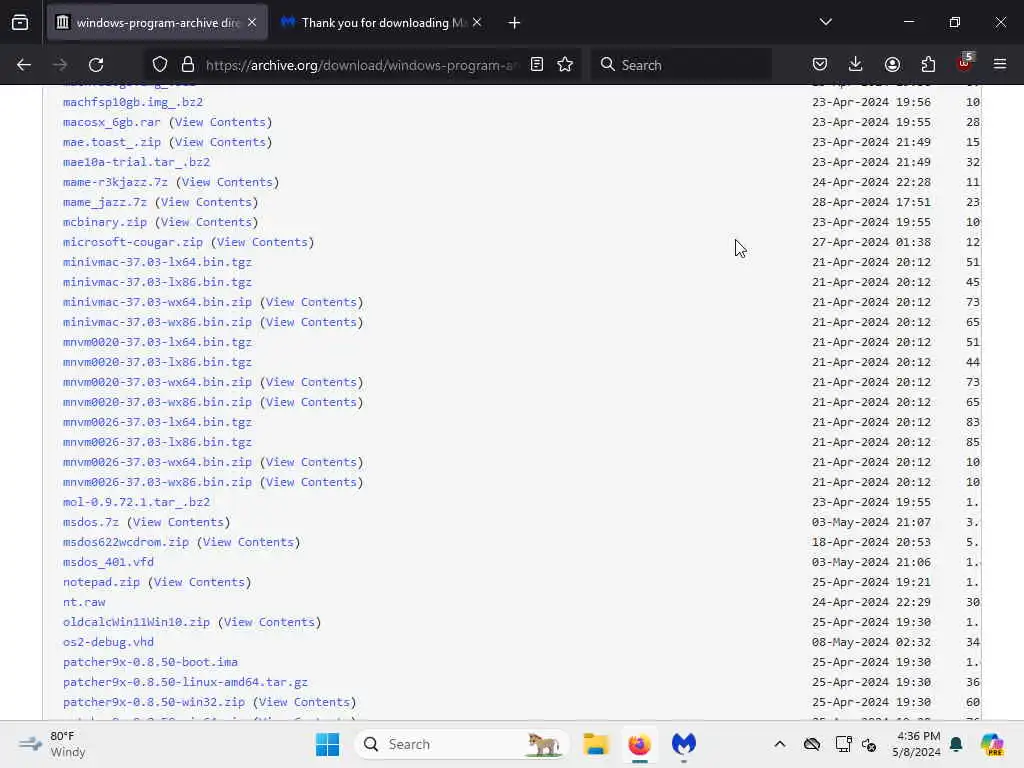Click the notification bell icon
This screenshot has width=1024, height=768.
point(956,744)
